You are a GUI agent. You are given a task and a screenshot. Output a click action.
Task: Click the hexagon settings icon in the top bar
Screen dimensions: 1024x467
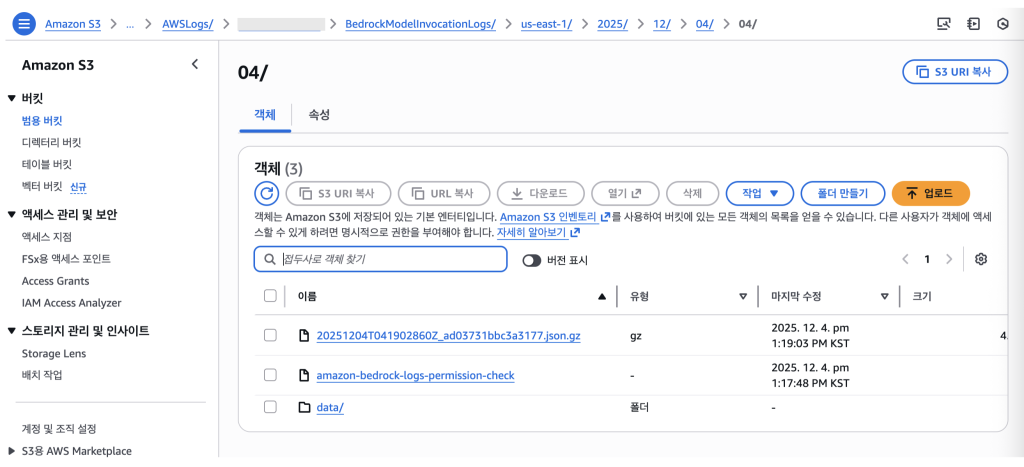[x=1002, y=24]
